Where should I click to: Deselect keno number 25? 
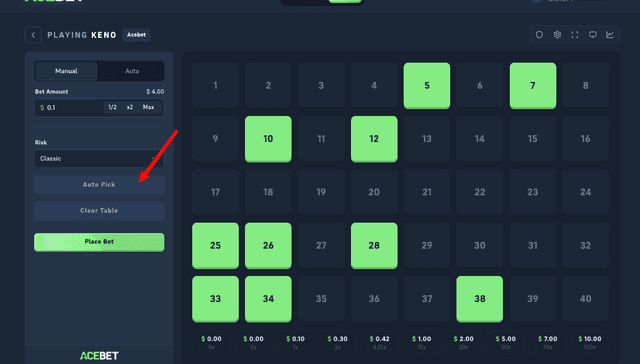click(x=216, y=246)
